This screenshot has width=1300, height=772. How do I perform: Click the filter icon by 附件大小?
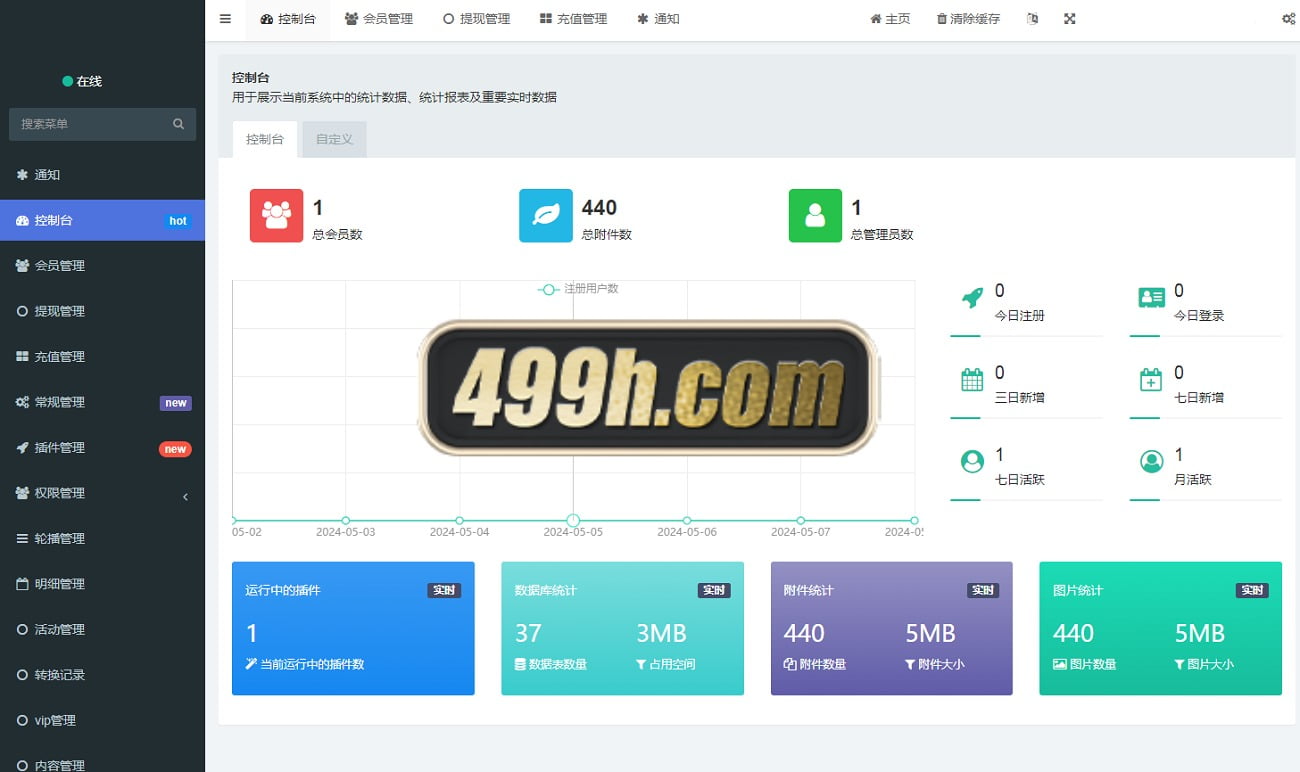point(910,664)
